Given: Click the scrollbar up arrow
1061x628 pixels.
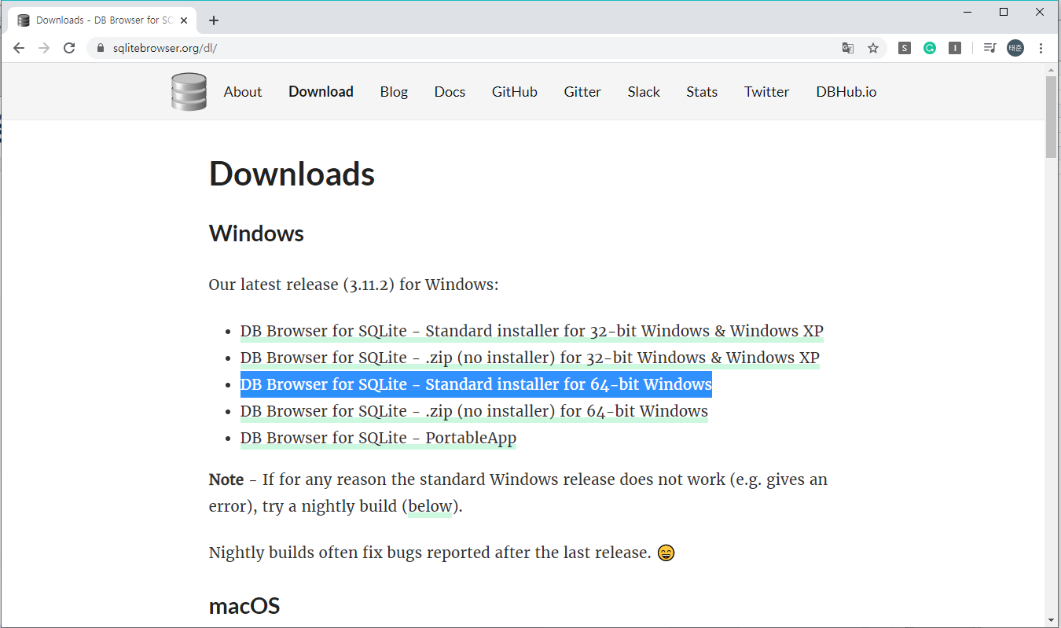Looking at the screenshot, I should [x=1051, y=70].
